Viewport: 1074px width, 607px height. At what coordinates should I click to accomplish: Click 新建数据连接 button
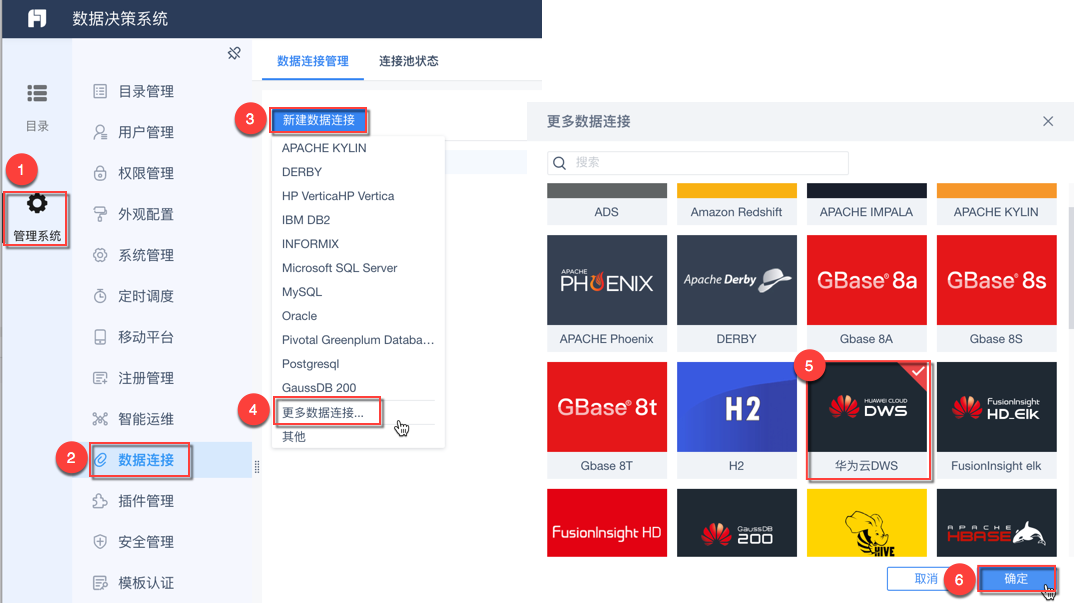319,121
